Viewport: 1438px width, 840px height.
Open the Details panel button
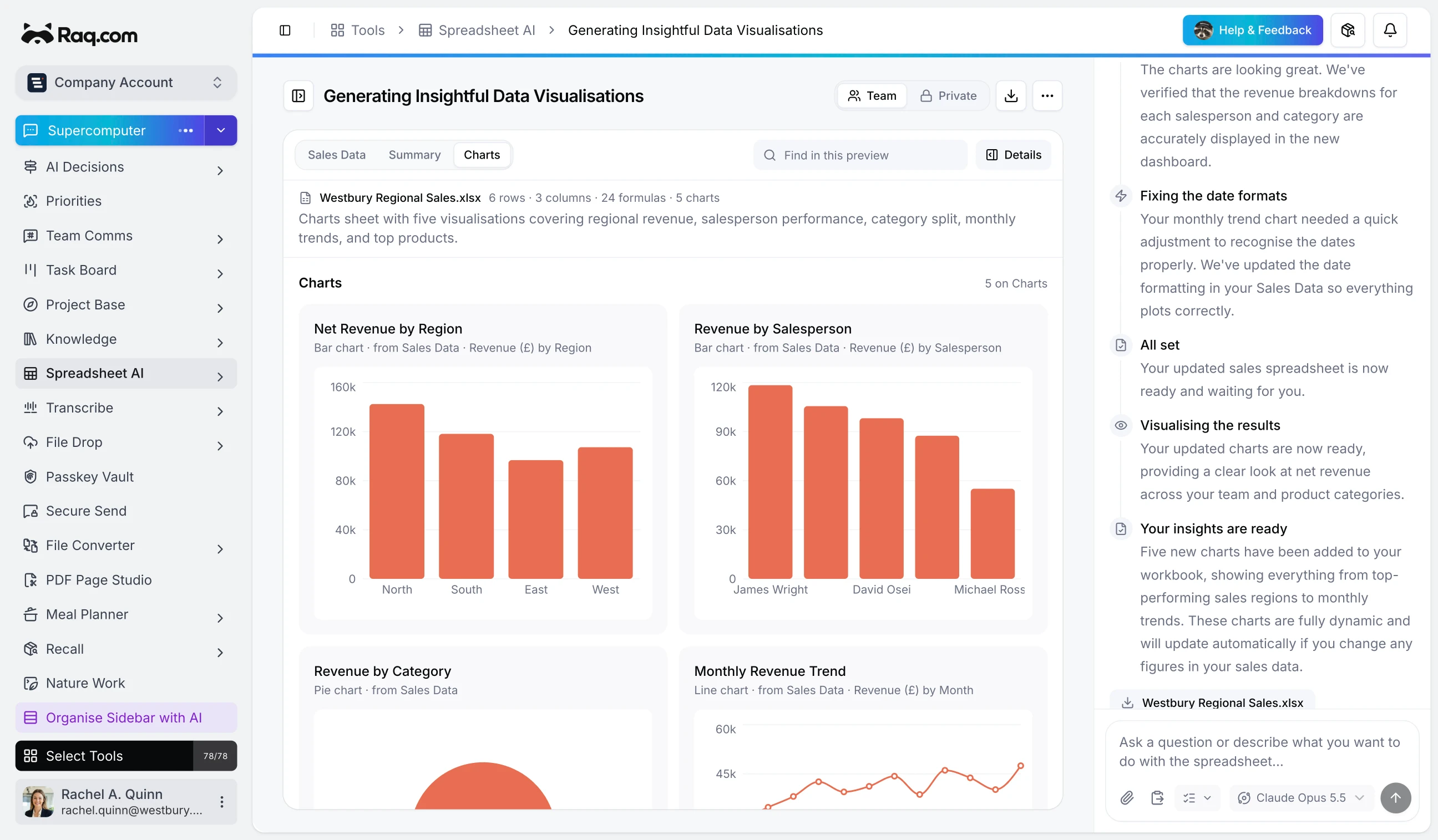[x=1013, y=155]
